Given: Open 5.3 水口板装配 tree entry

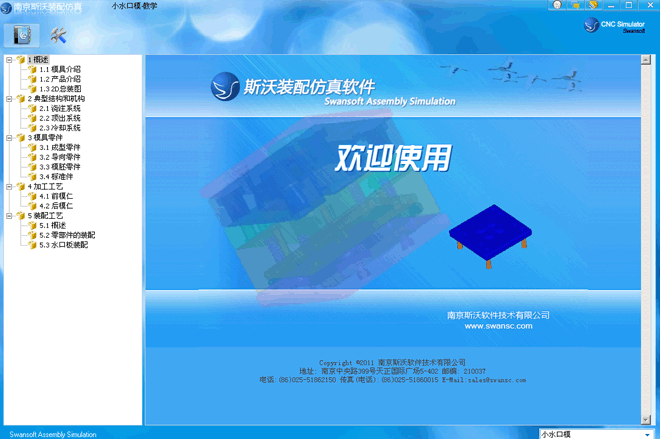Looking at the screenshot, I should point(63,245).
